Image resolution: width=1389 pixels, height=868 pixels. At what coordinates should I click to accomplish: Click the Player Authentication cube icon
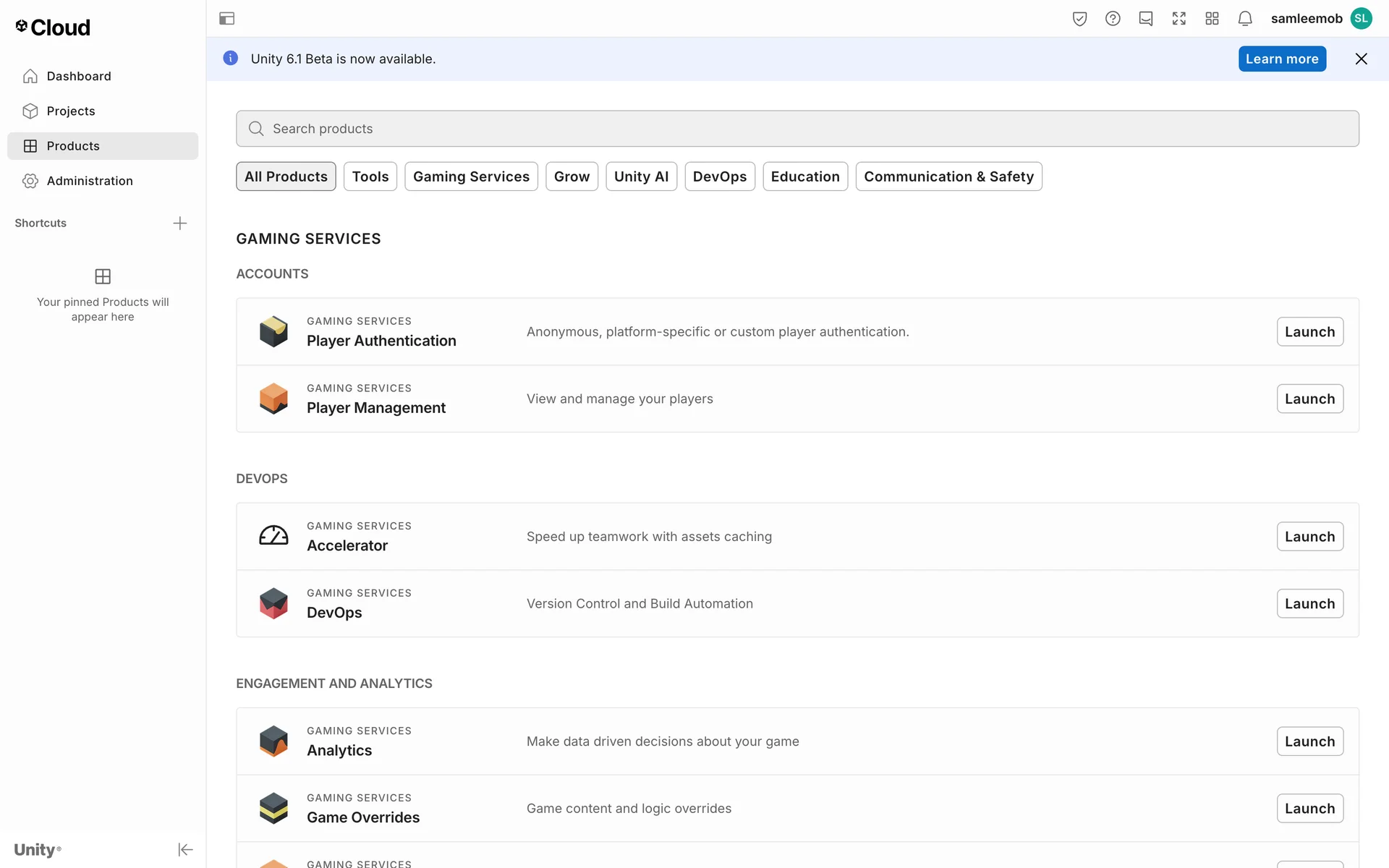273,331
